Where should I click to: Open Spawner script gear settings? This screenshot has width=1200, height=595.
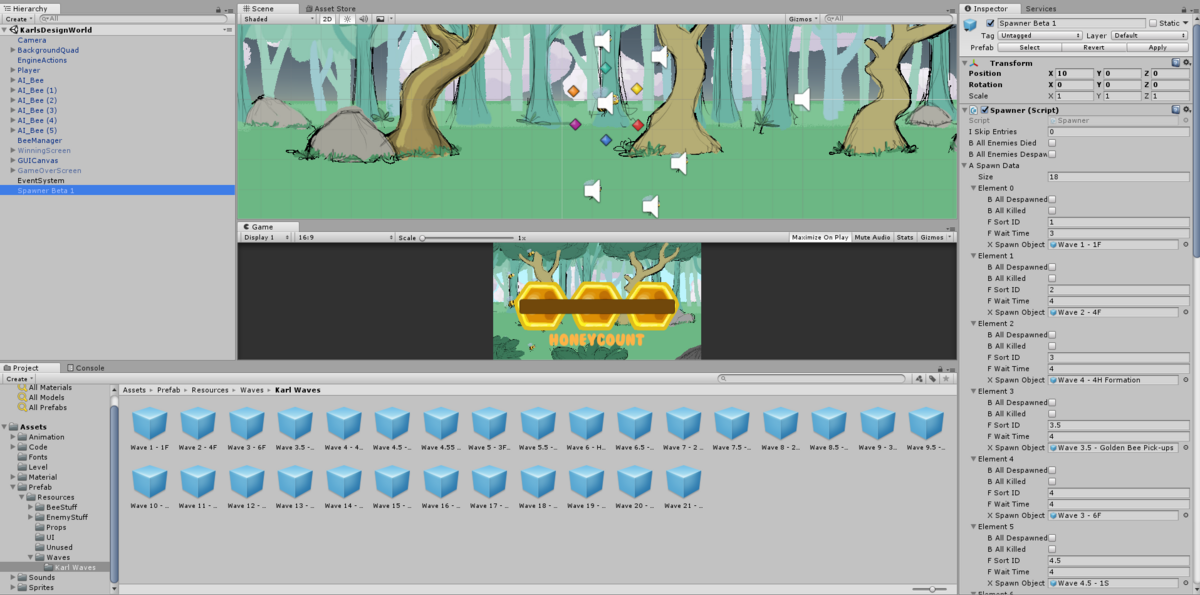coord(1188,110)
